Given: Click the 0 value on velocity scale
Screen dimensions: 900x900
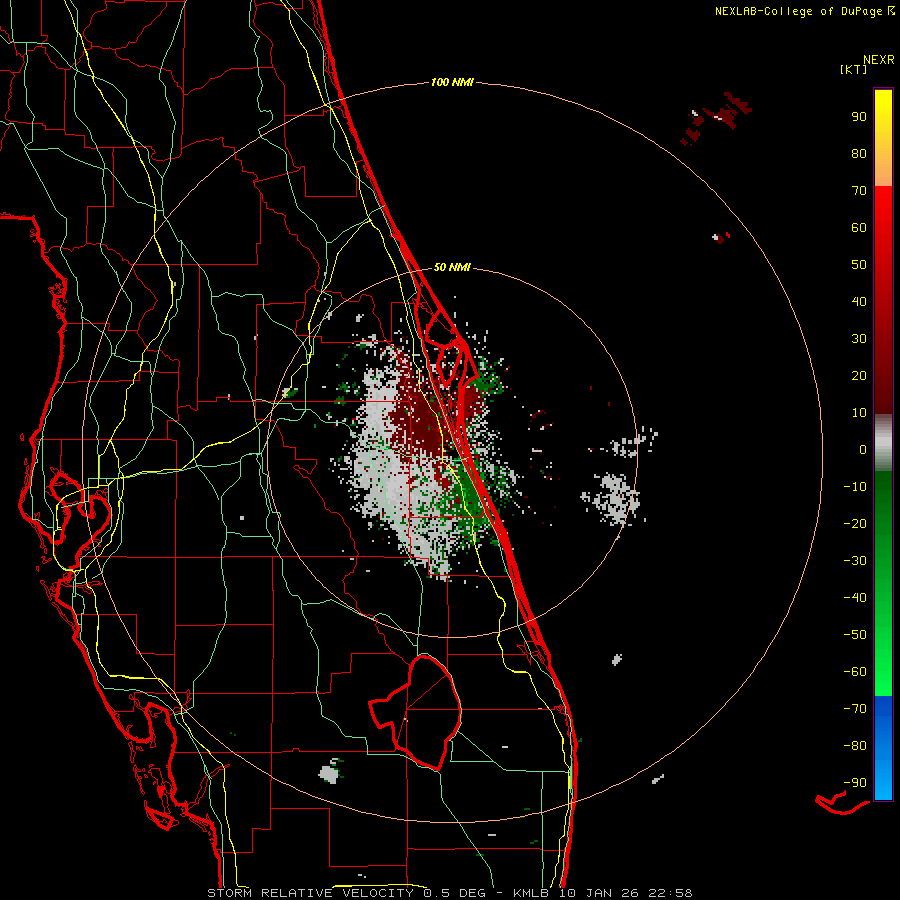Looking at the screenshot, I should coord(863,449).
